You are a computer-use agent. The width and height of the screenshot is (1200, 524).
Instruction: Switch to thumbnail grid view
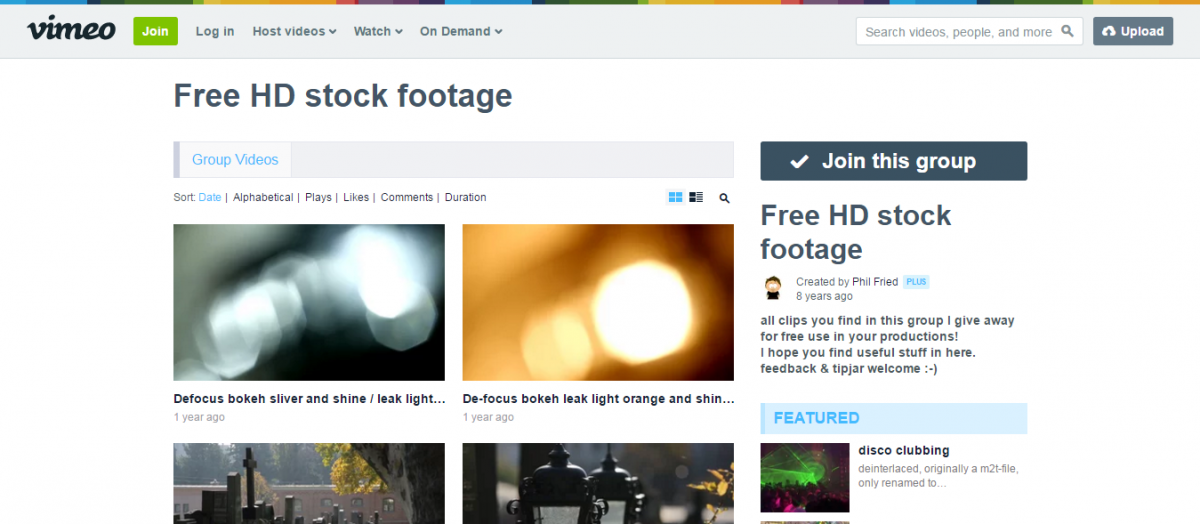pos(675,198)
